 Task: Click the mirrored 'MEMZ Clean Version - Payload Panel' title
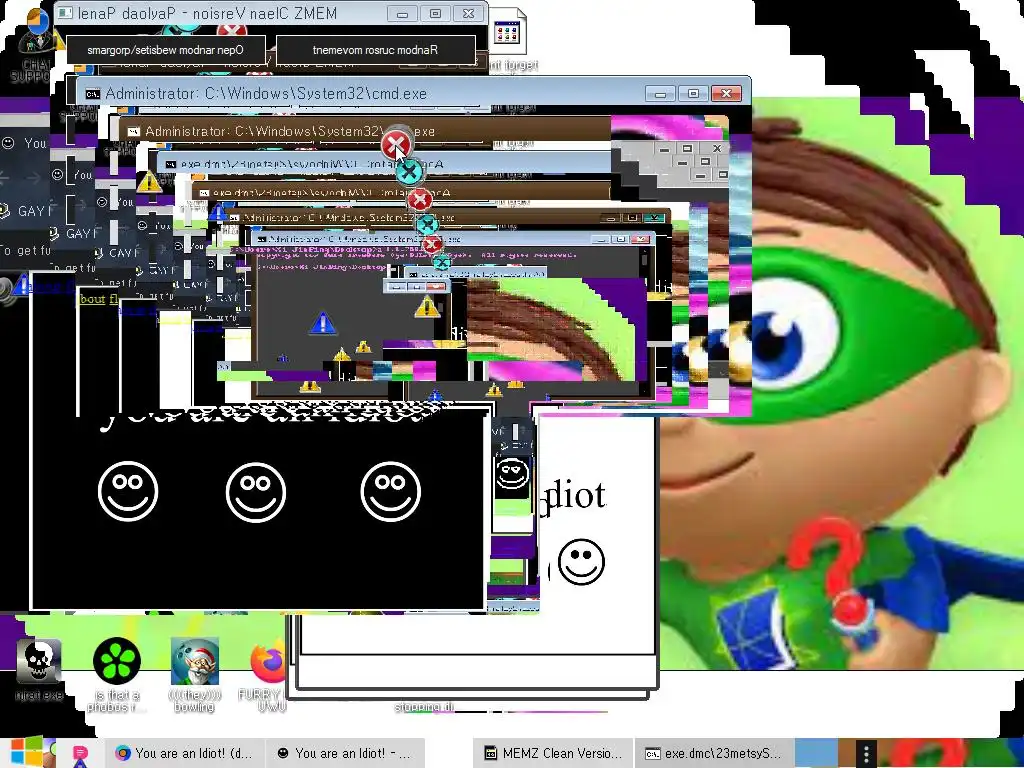tap(207, 13)
